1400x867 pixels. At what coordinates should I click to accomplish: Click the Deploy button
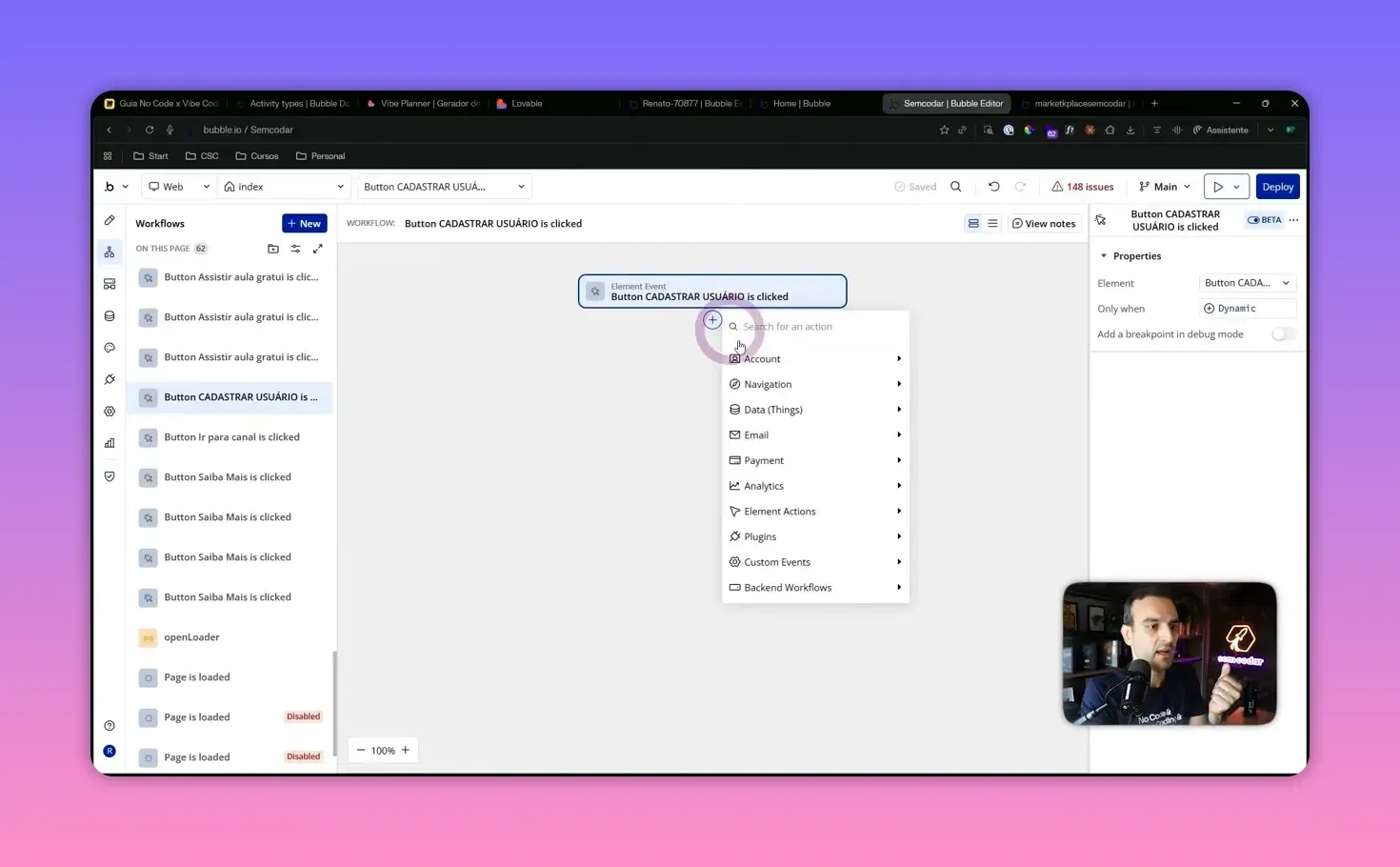[x=1277, y=187]
